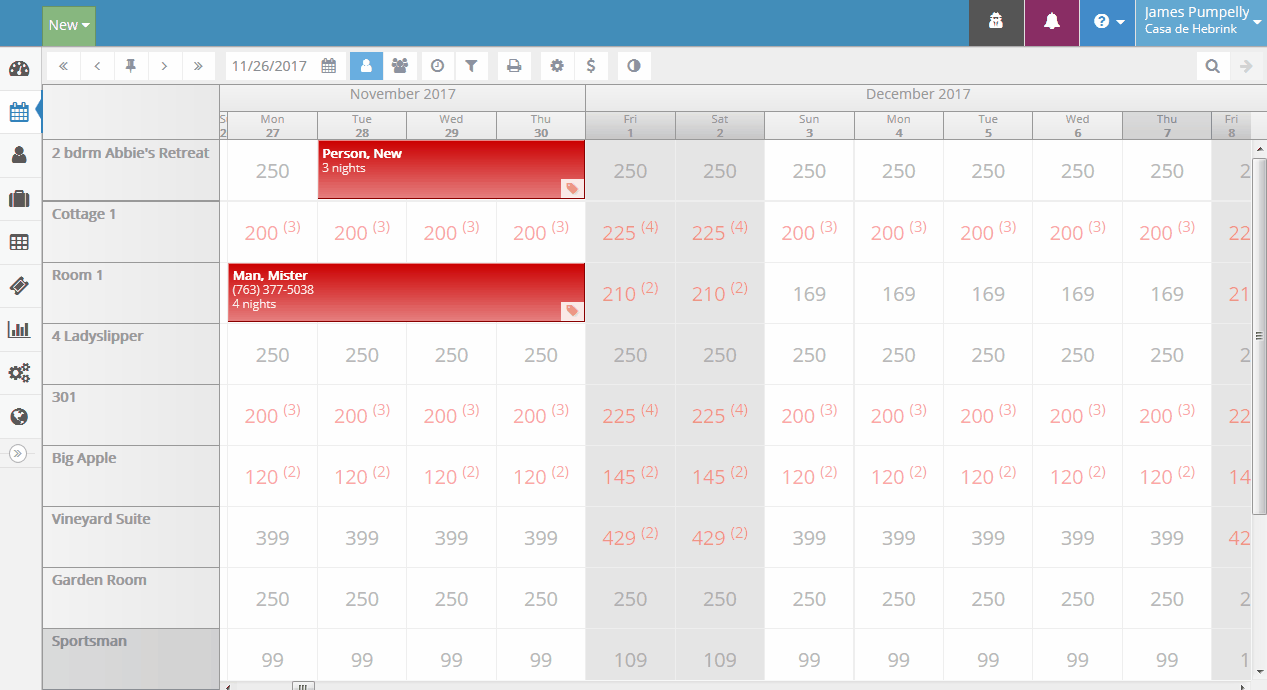The height and width of the screenshot is (690, 1267).
Task: Open the James Pumpelly account dropdown
Action: pos(1198,22)
